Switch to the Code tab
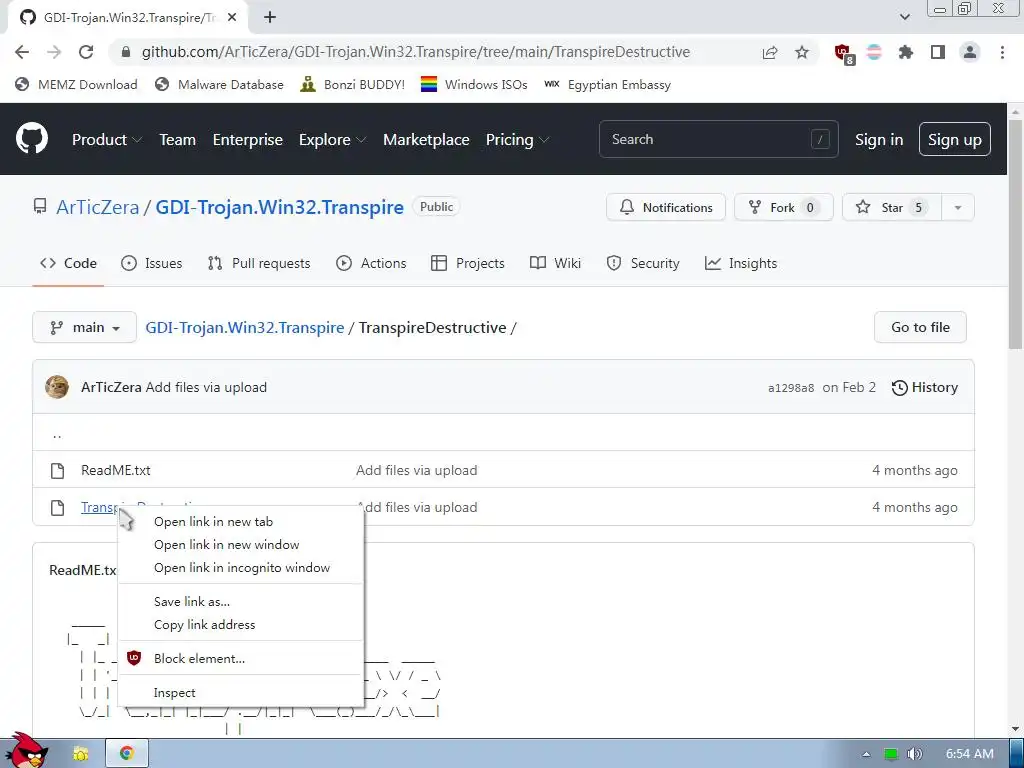The width and height of the screenshot is (1024, 768). pos(68,263)
